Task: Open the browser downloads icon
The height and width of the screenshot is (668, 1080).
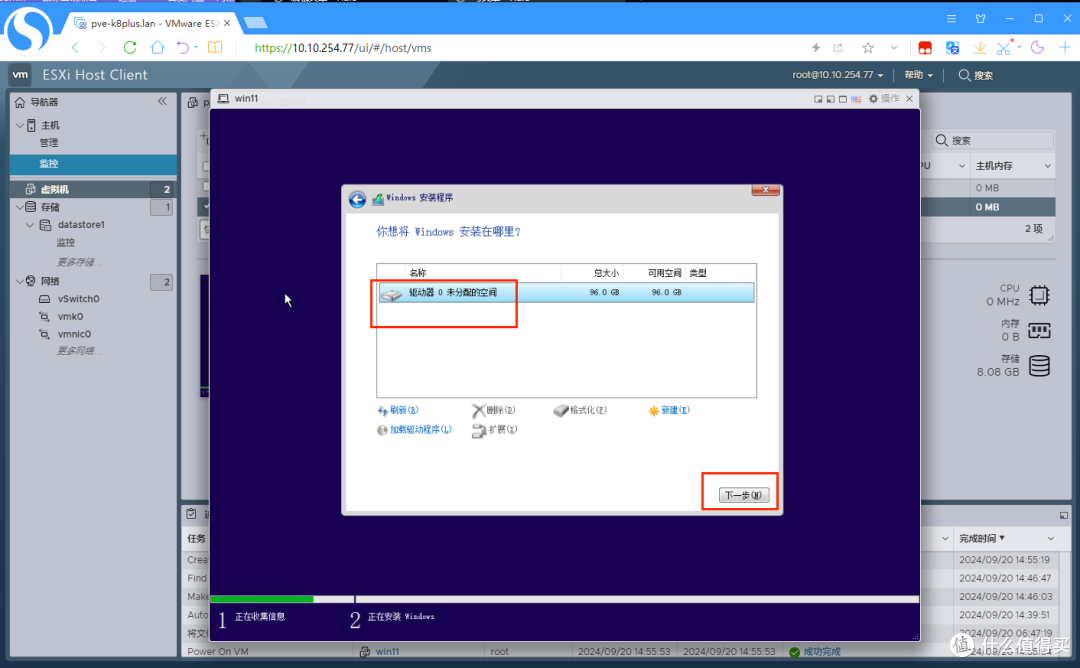Action: (979, 48)
